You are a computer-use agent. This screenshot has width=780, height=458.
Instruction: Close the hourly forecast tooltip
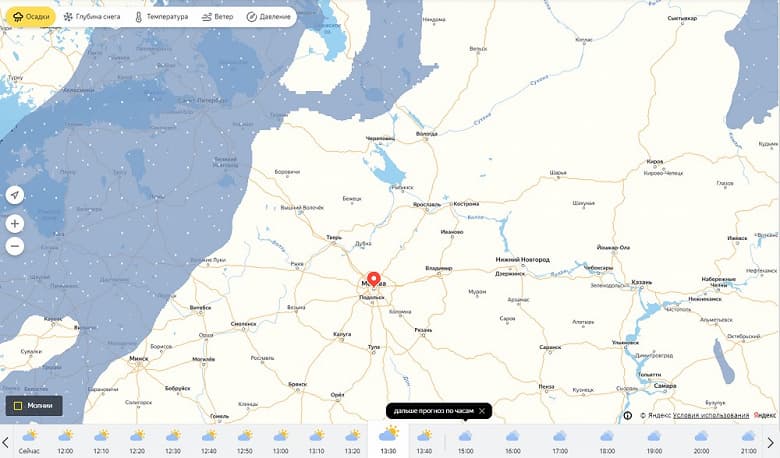pyautogui.click(x=482, y=411)
